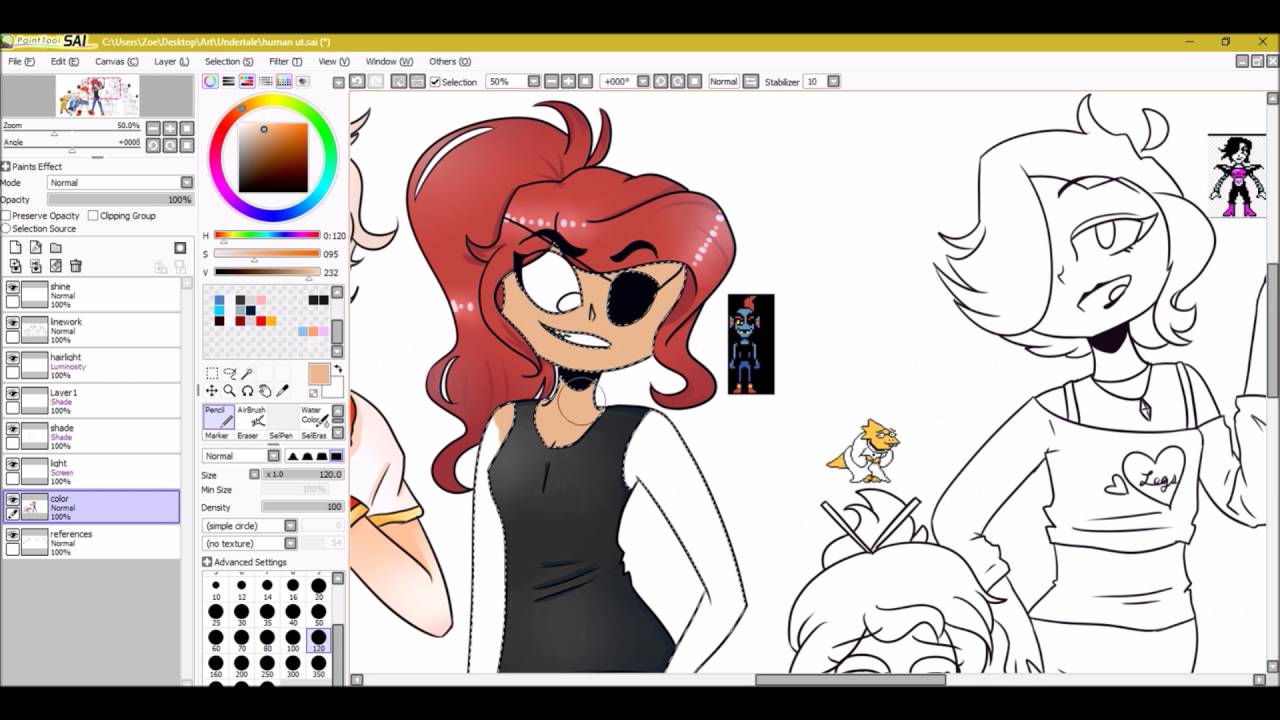
Task: Select the hand pan tool
Action: 265,391
